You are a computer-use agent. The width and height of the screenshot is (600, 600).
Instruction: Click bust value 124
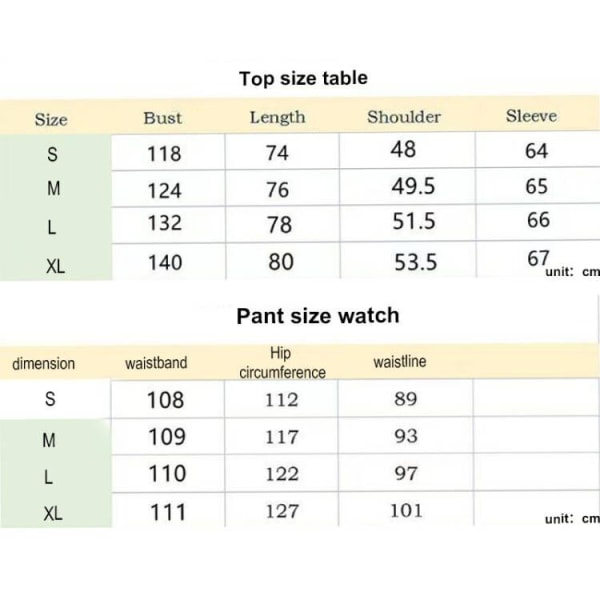pyautogui.click(x=165, y=191)
